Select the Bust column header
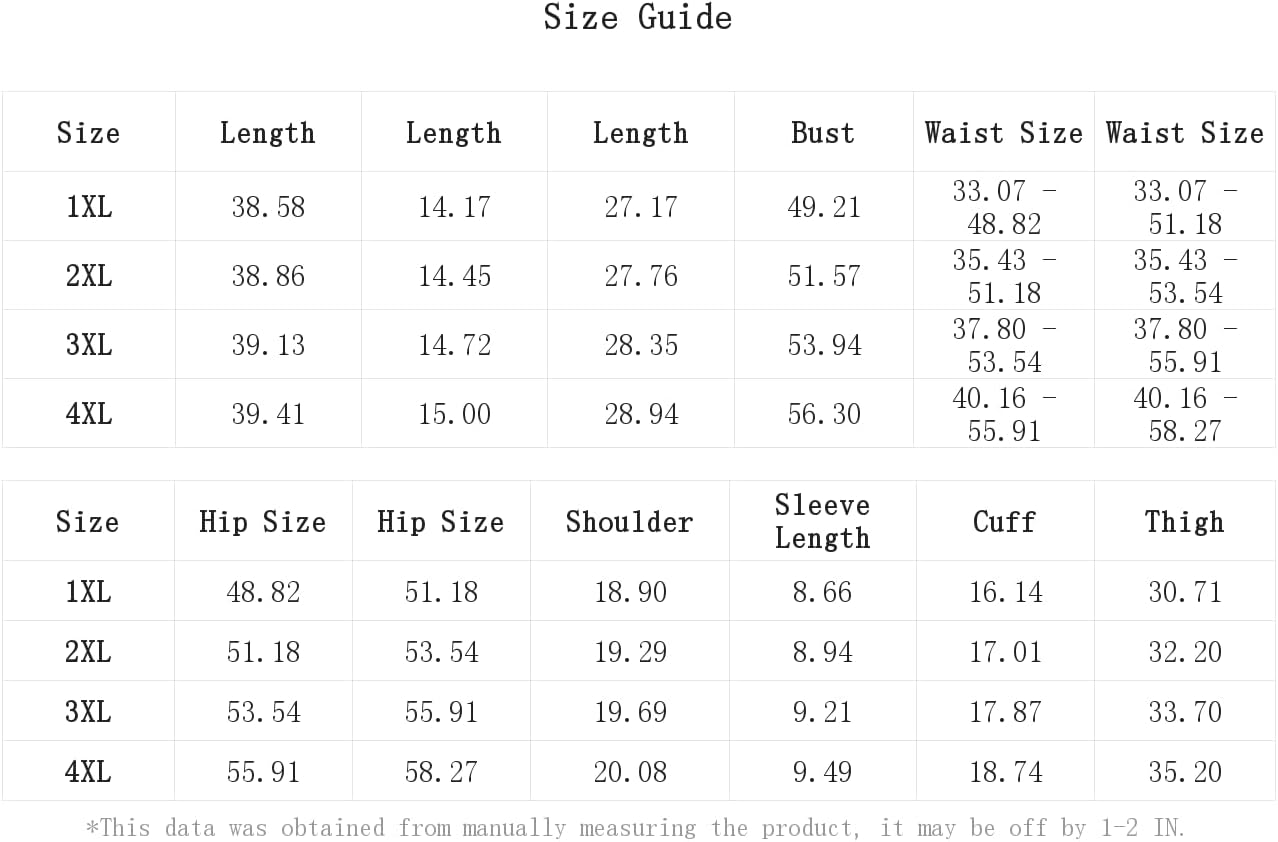 pyautogui.click(x=823, y=133)
